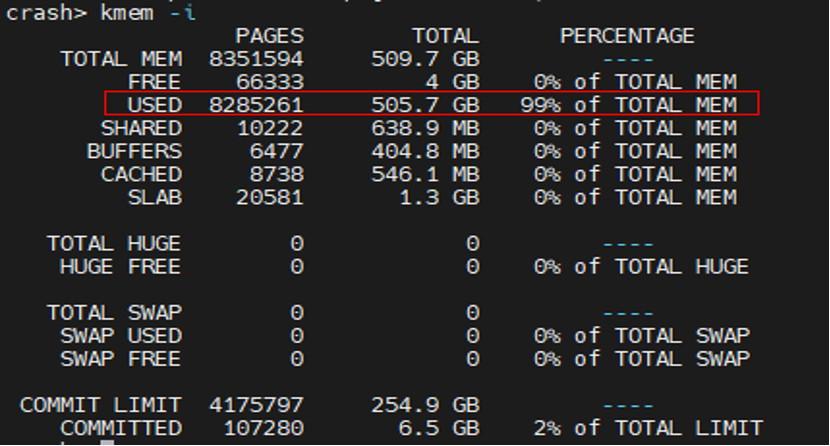Click the TOTAL MEM row label
The width and height of the screenshot is (830, 446).
tap(121, 59)
